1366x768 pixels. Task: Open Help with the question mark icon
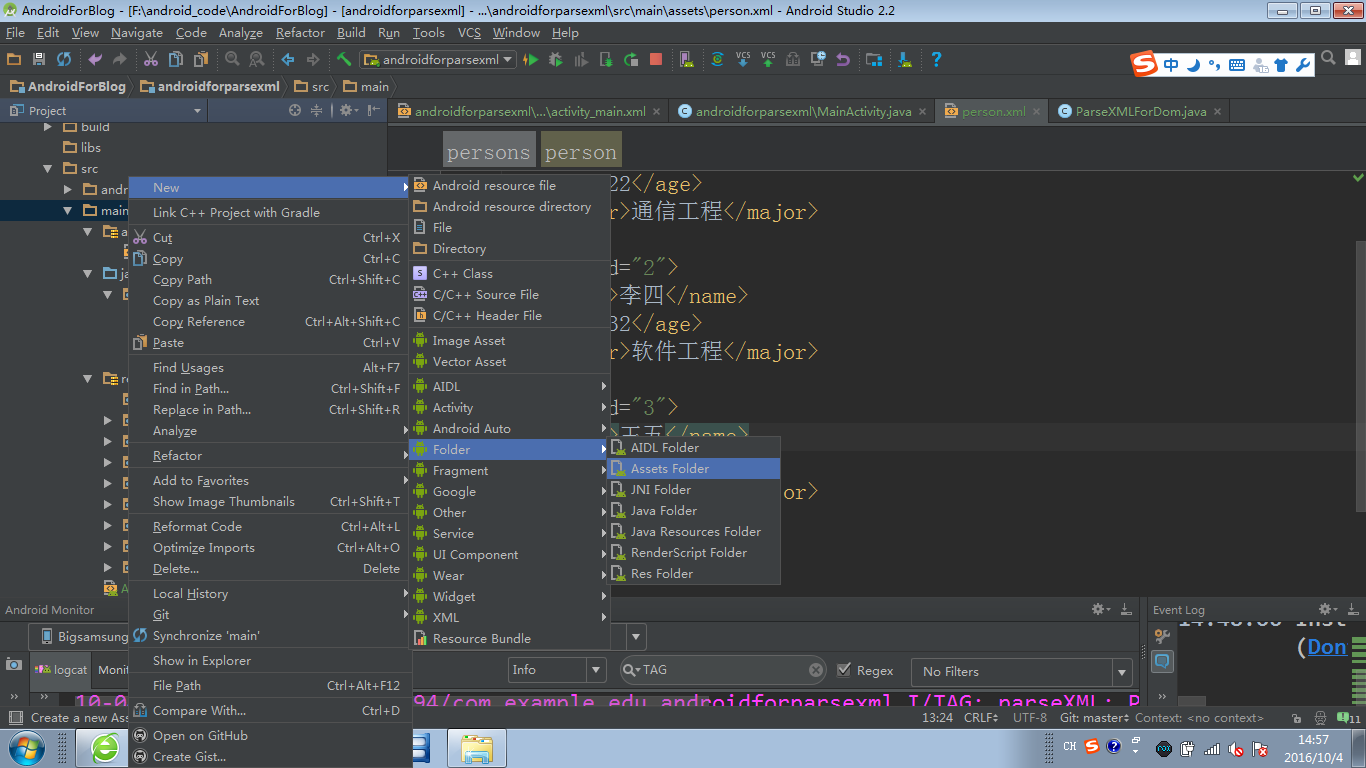936,59
